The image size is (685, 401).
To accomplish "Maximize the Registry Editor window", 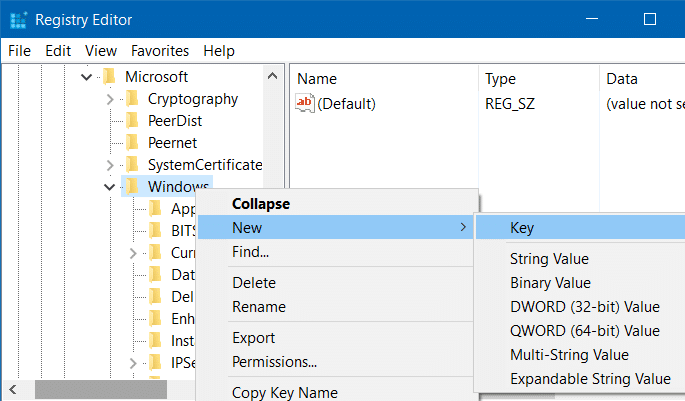I will pos(650,19).
